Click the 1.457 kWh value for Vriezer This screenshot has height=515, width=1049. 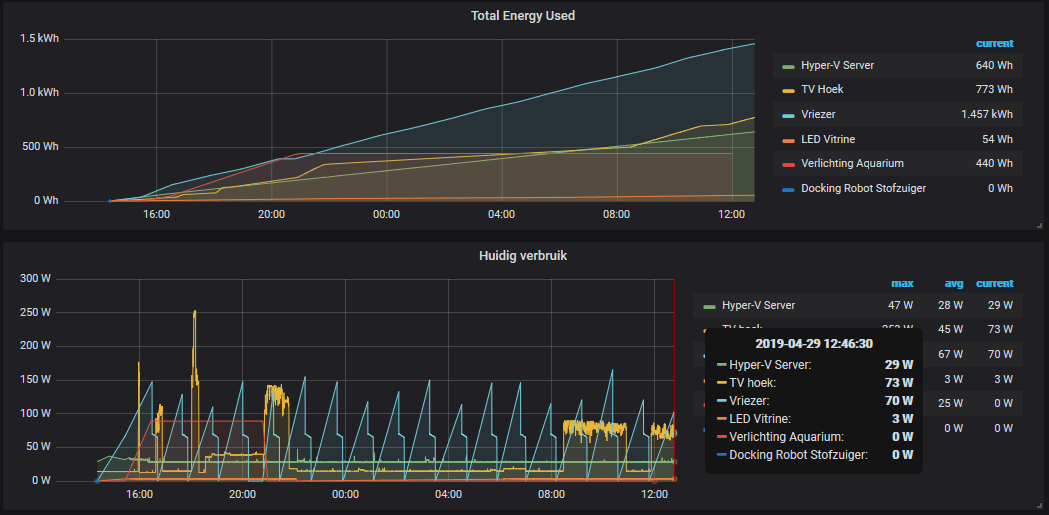[987, 114]
